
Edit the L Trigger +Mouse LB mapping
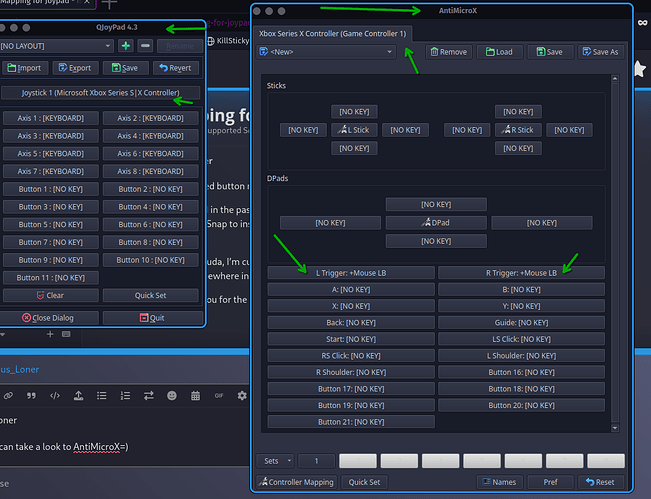[351, 273]
